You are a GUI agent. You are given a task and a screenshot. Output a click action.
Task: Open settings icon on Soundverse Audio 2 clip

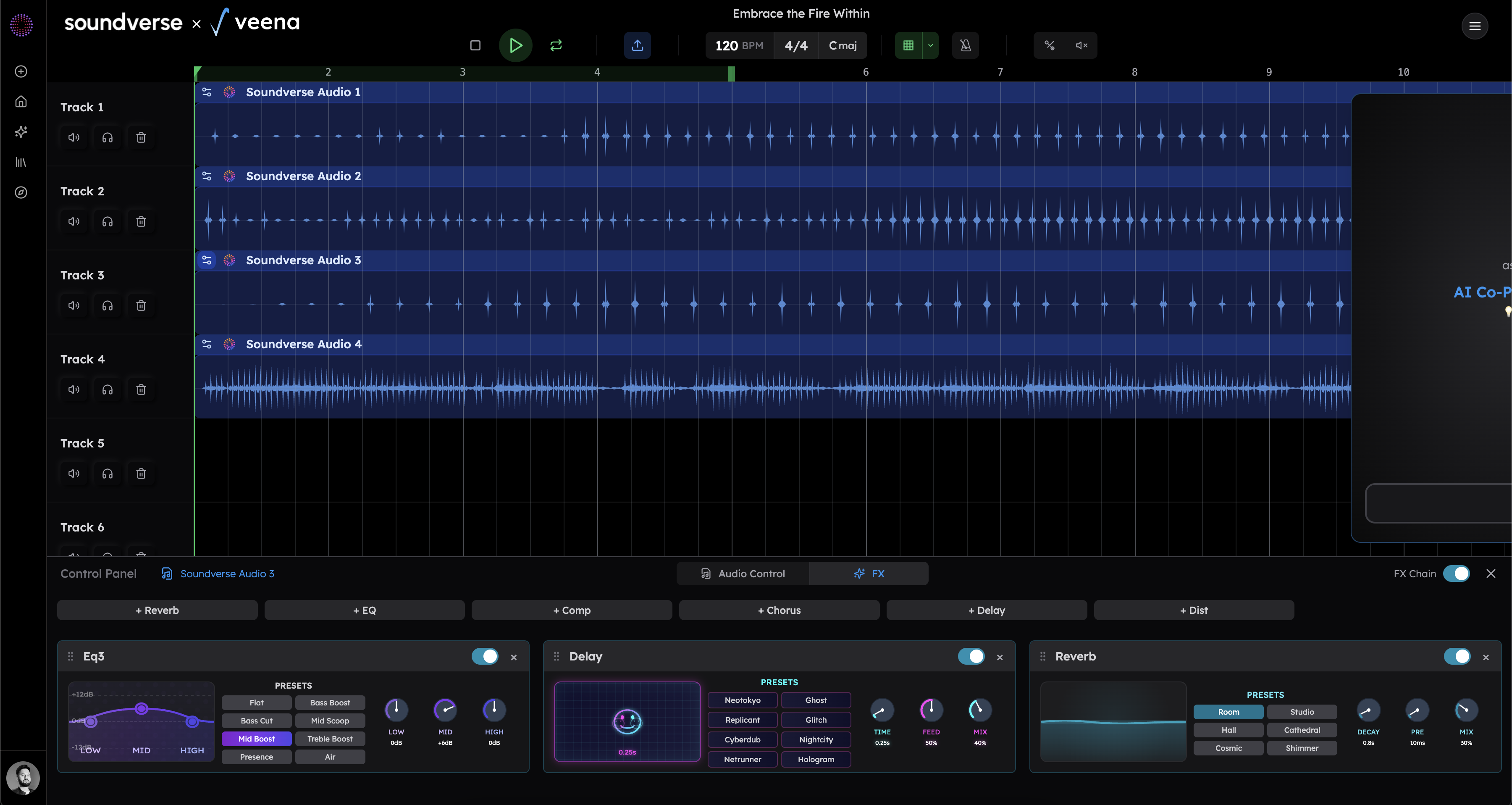(x=207, y=176)
